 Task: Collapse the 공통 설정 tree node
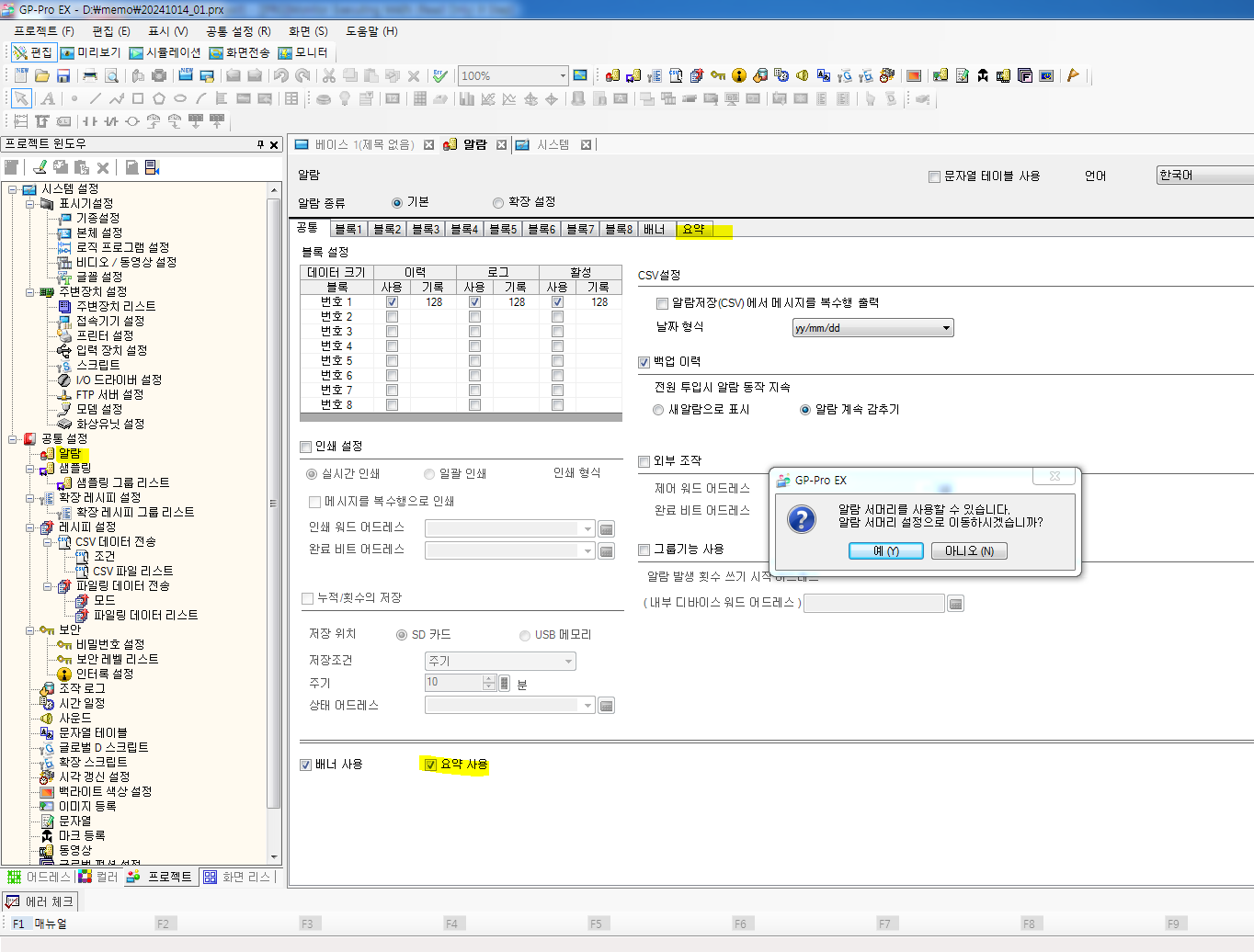click(x=12, y=439)
